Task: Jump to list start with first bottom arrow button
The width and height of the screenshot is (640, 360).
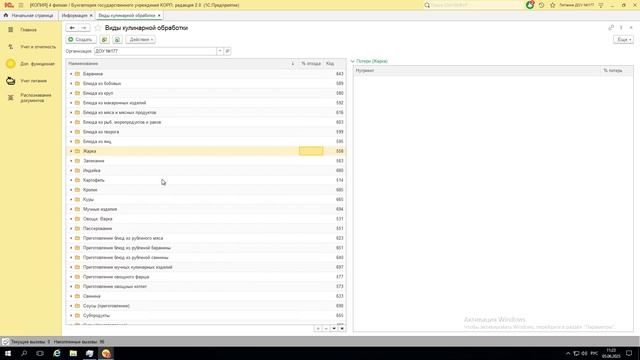Action: tap(318, 329)
